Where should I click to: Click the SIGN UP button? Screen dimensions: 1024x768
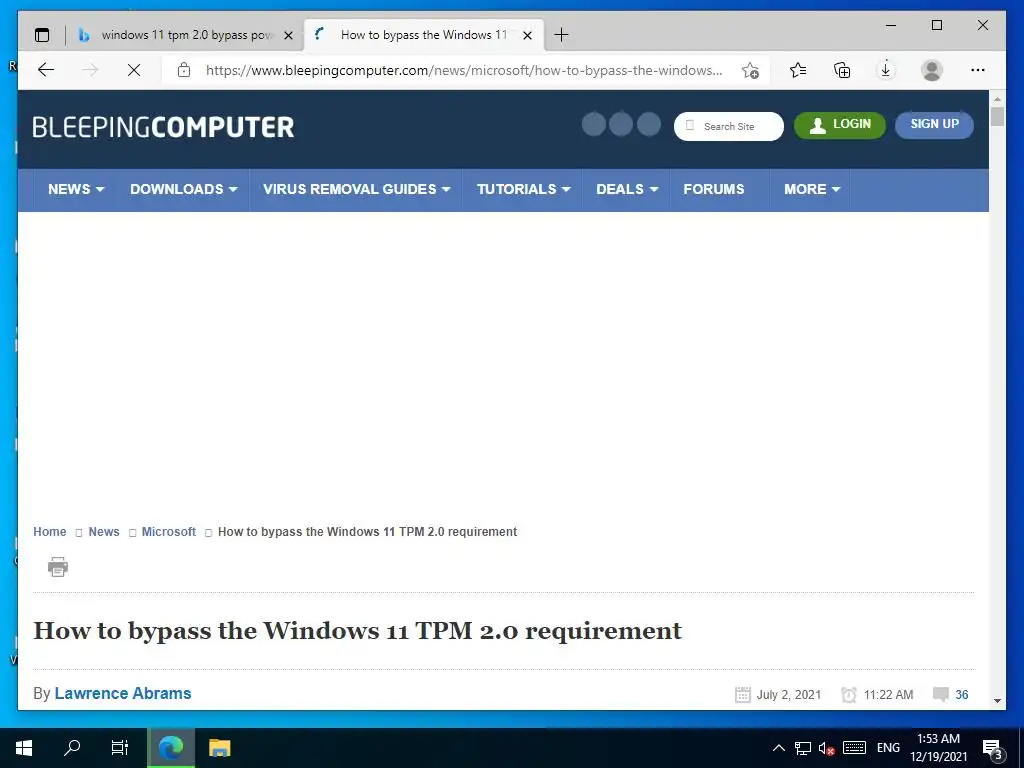(935, 125)
